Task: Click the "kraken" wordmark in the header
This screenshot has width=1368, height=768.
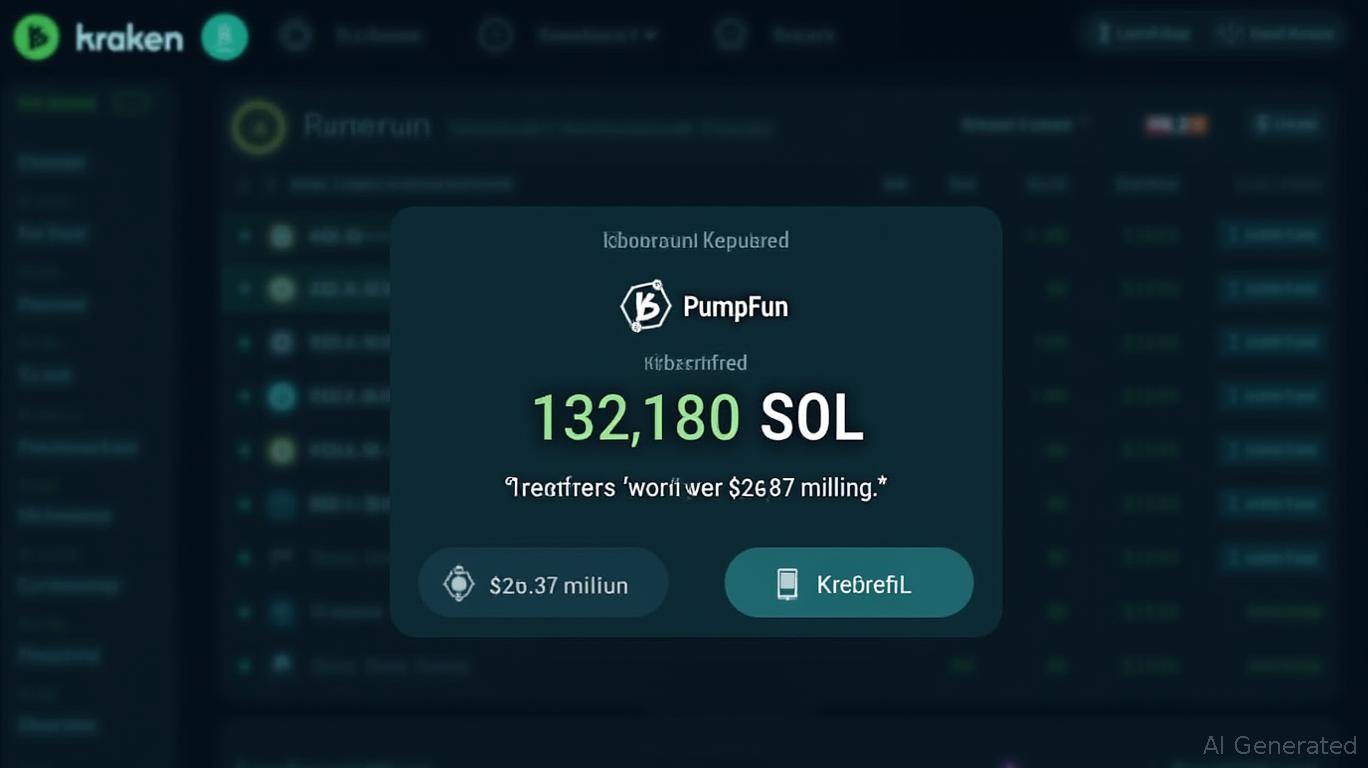Action: pos(129,38)
